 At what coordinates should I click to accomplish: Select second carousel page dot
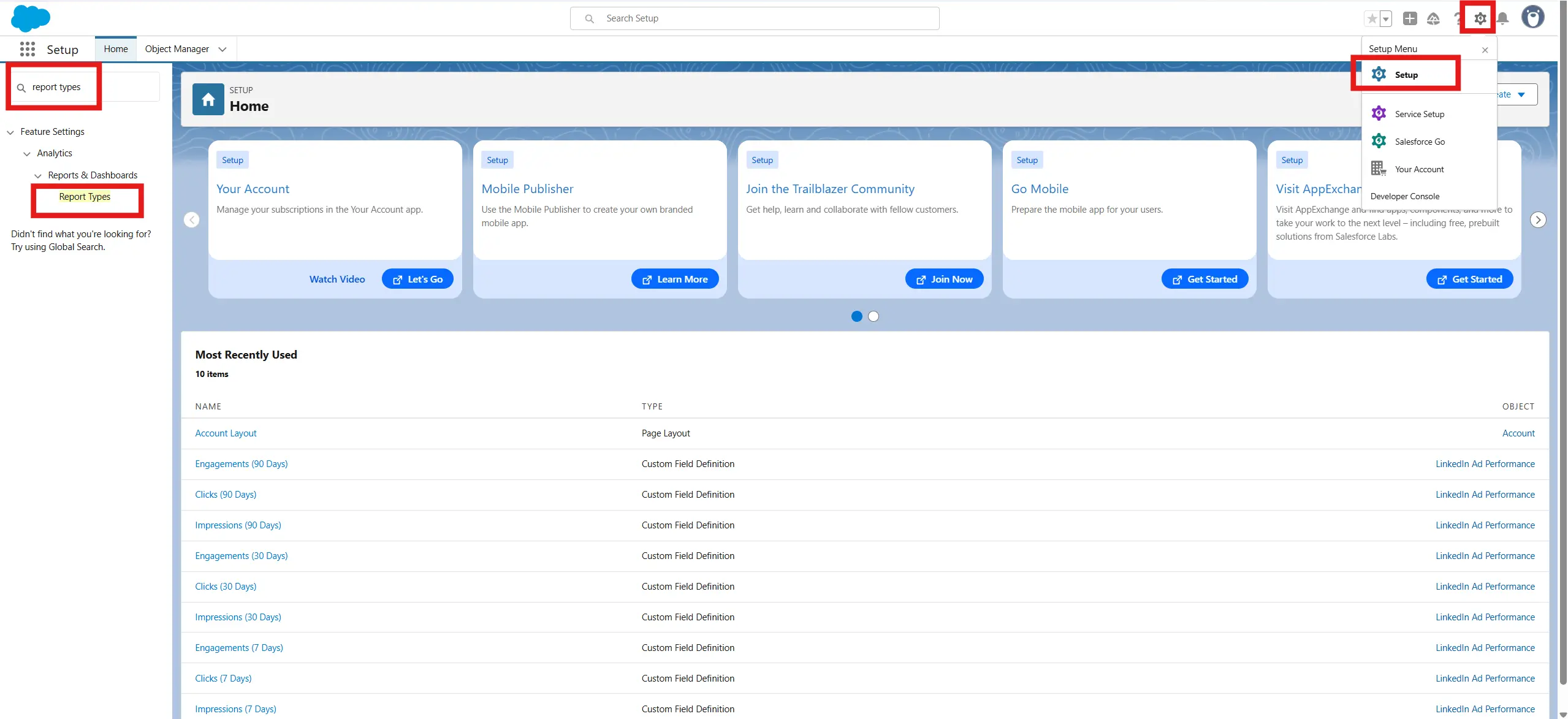[873, 316]
